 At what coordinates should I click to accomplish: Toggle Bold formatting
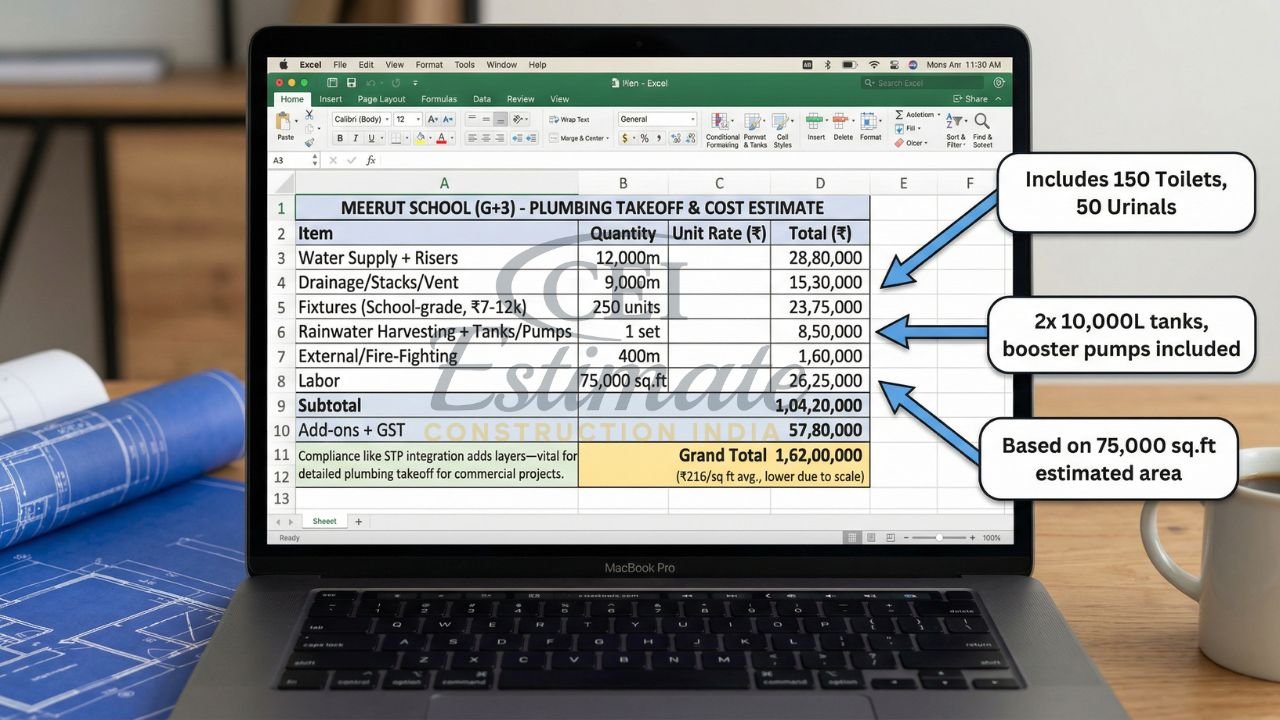tap(340, 138)
